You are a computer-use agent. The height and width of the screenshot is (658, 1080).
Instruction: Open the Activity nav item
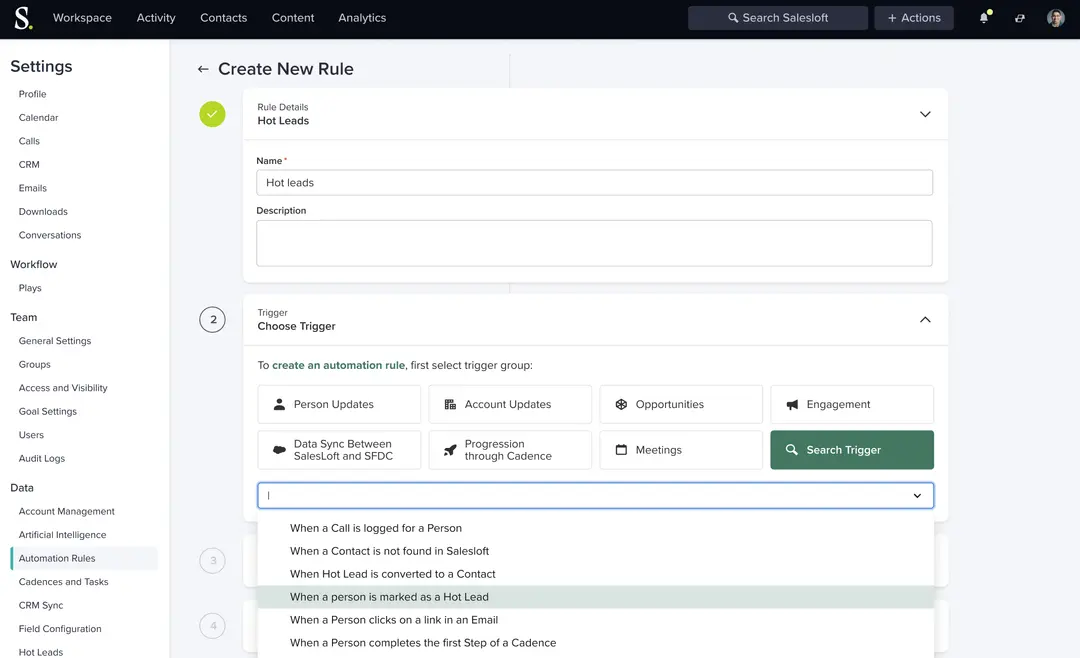[156, 18]
